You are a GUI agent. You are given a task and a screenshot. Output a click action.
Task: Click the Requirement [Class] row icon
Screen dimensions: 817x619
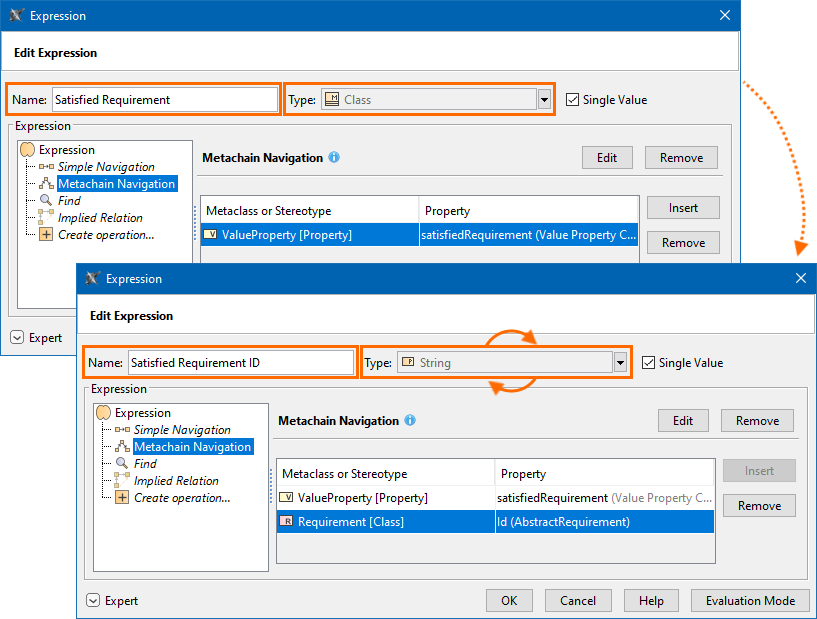tap(287, 522)
